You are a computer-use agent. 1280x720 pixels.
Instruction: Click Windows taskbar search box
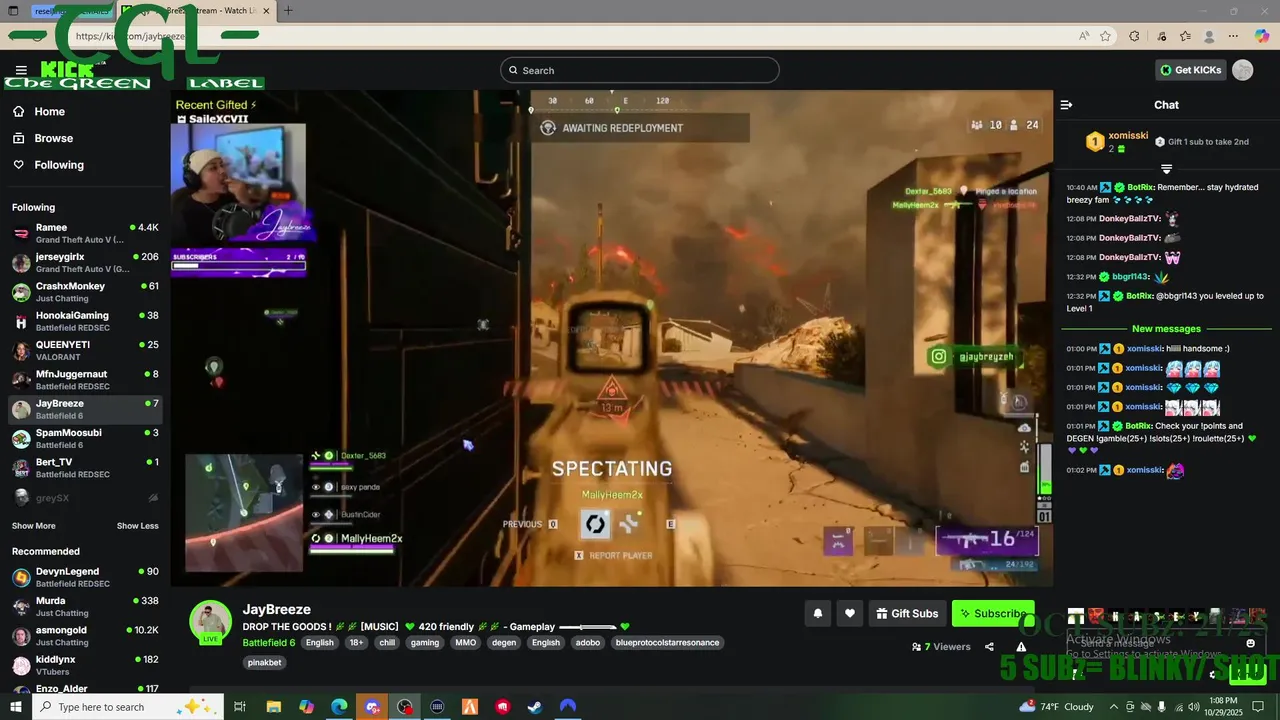(127, 707)
